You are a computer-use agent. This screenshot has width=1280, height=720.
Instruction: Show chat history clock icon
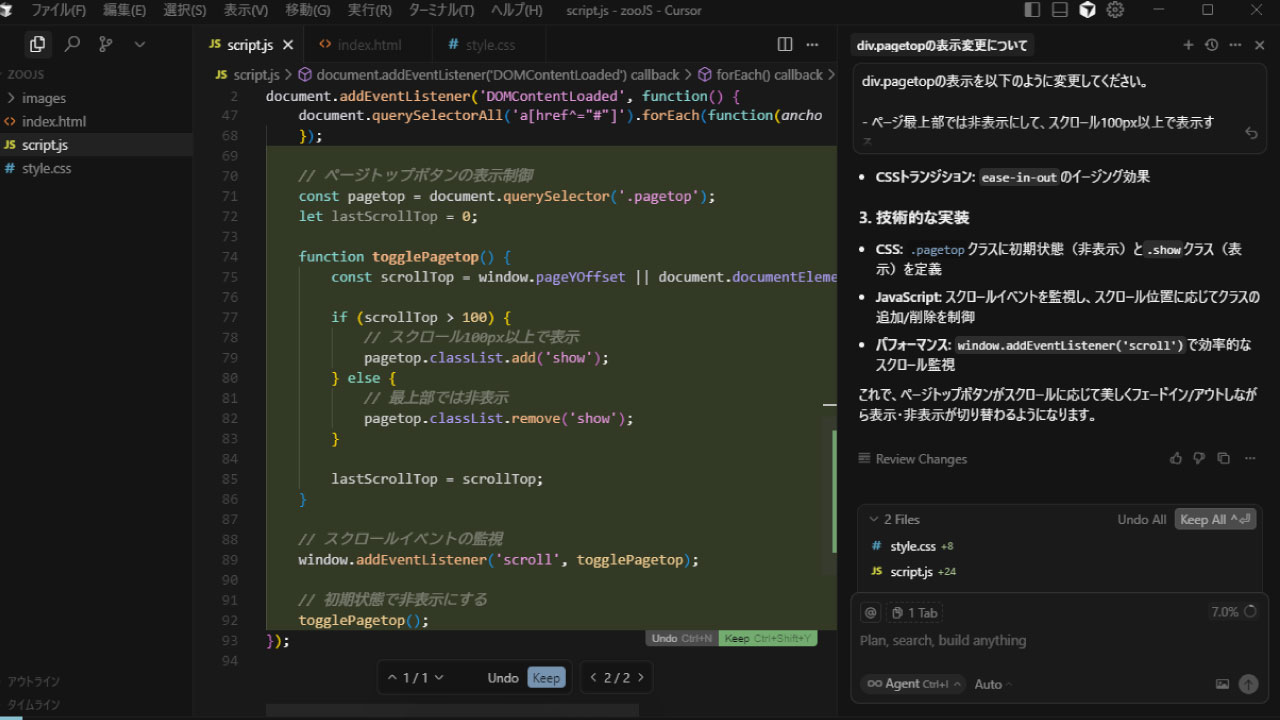[x=1212, y=45]
